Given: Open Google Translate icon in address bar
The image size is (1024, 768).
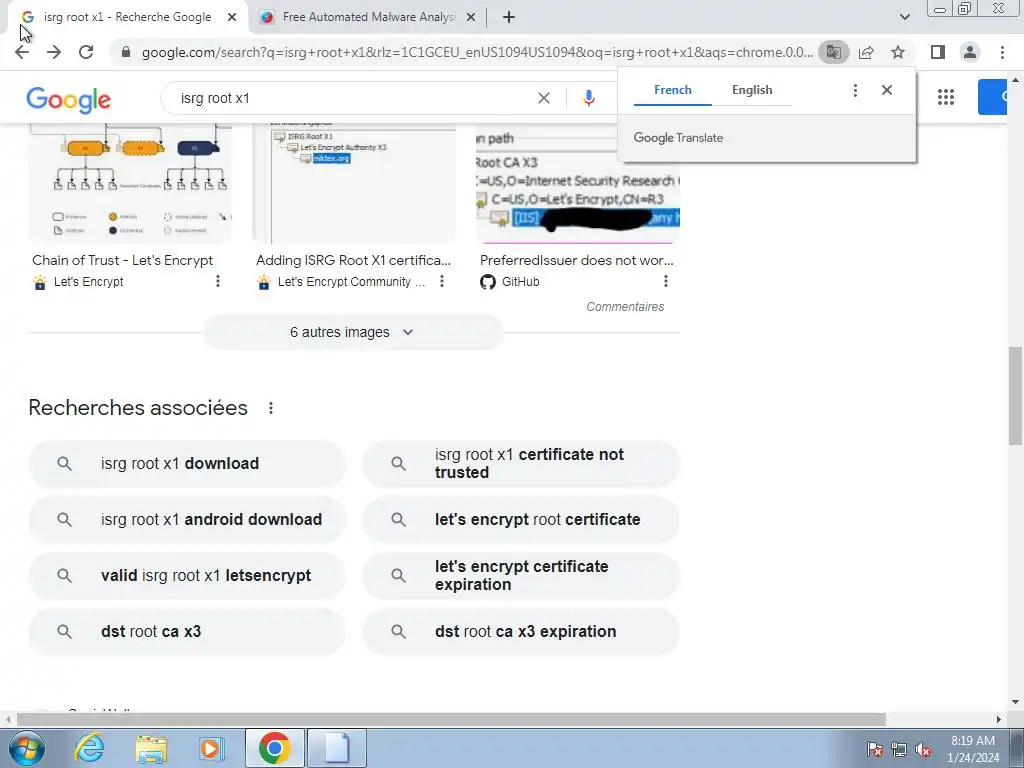Looking at the screenshot, I should [x=833, y=52].
